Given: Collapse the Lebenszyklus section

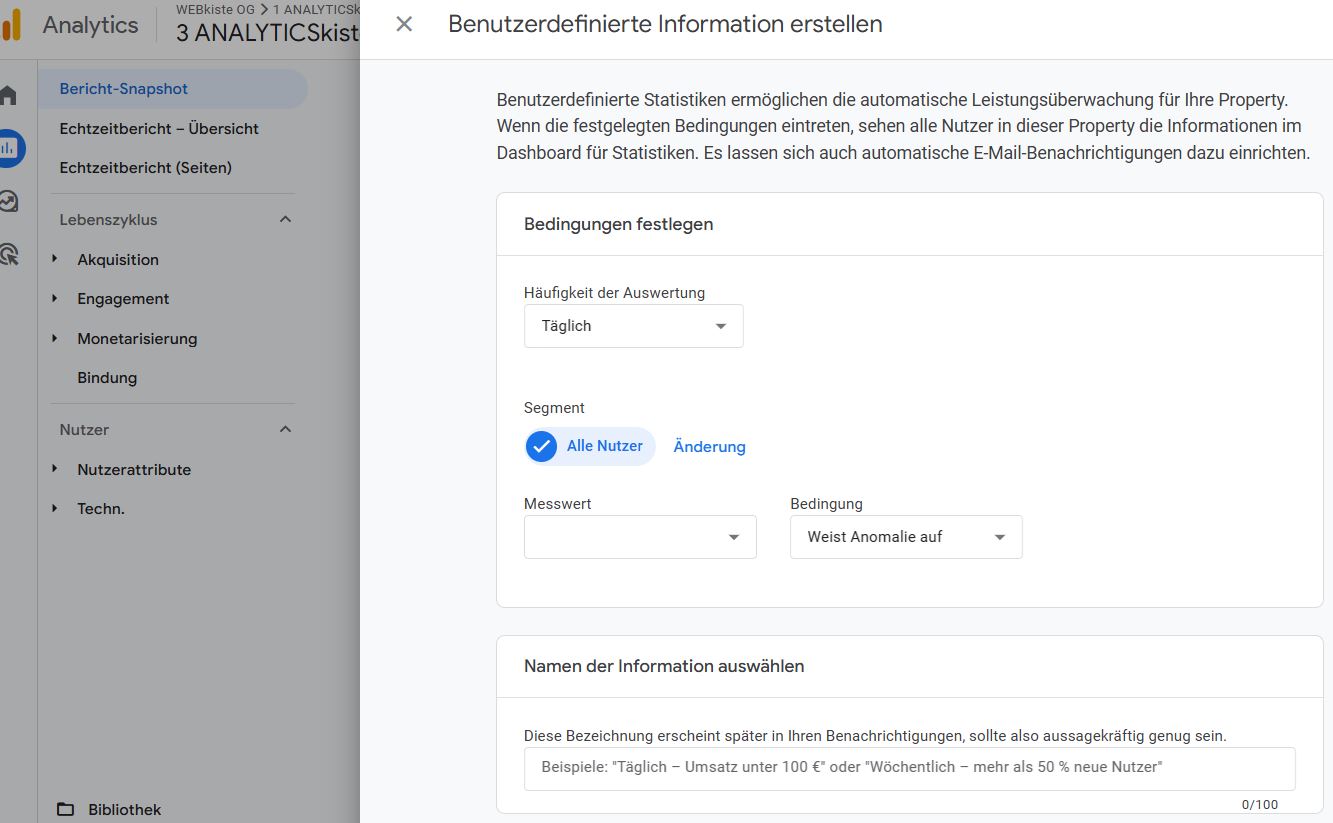Looking at the screenshot, I should click(285, 219).
